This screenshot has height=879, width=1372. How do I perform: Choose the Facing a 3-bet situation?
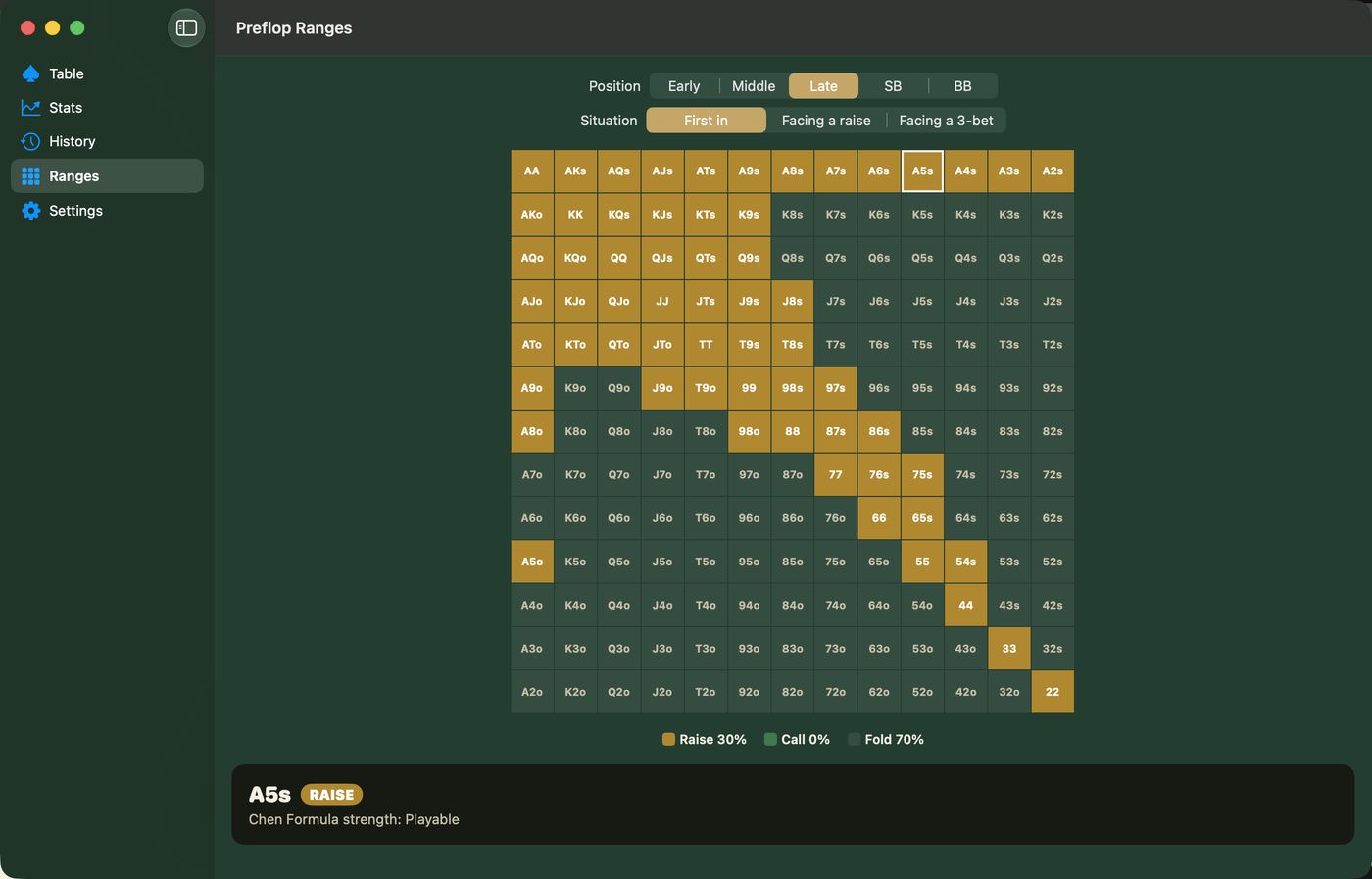pyautogui.click(x=946, y=121)
